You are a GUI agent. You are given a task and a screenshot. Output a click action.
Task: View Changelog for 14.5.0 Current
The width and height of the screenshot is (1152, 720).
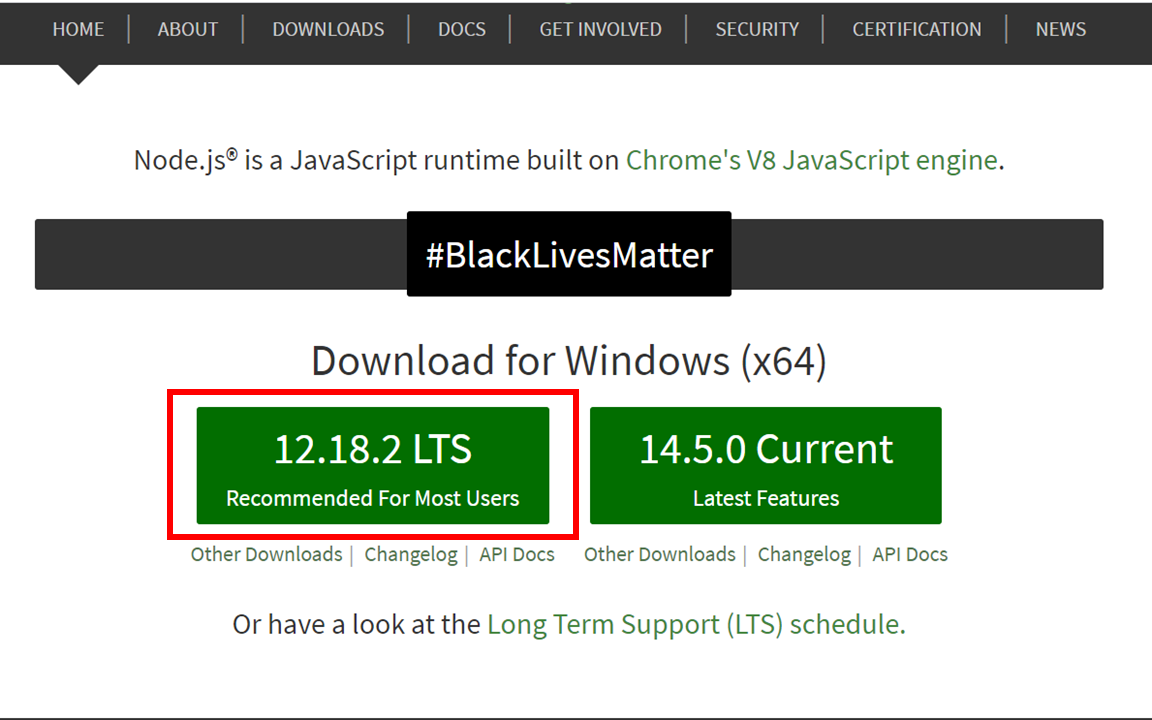pyautogui.click(x=804, y=554)
